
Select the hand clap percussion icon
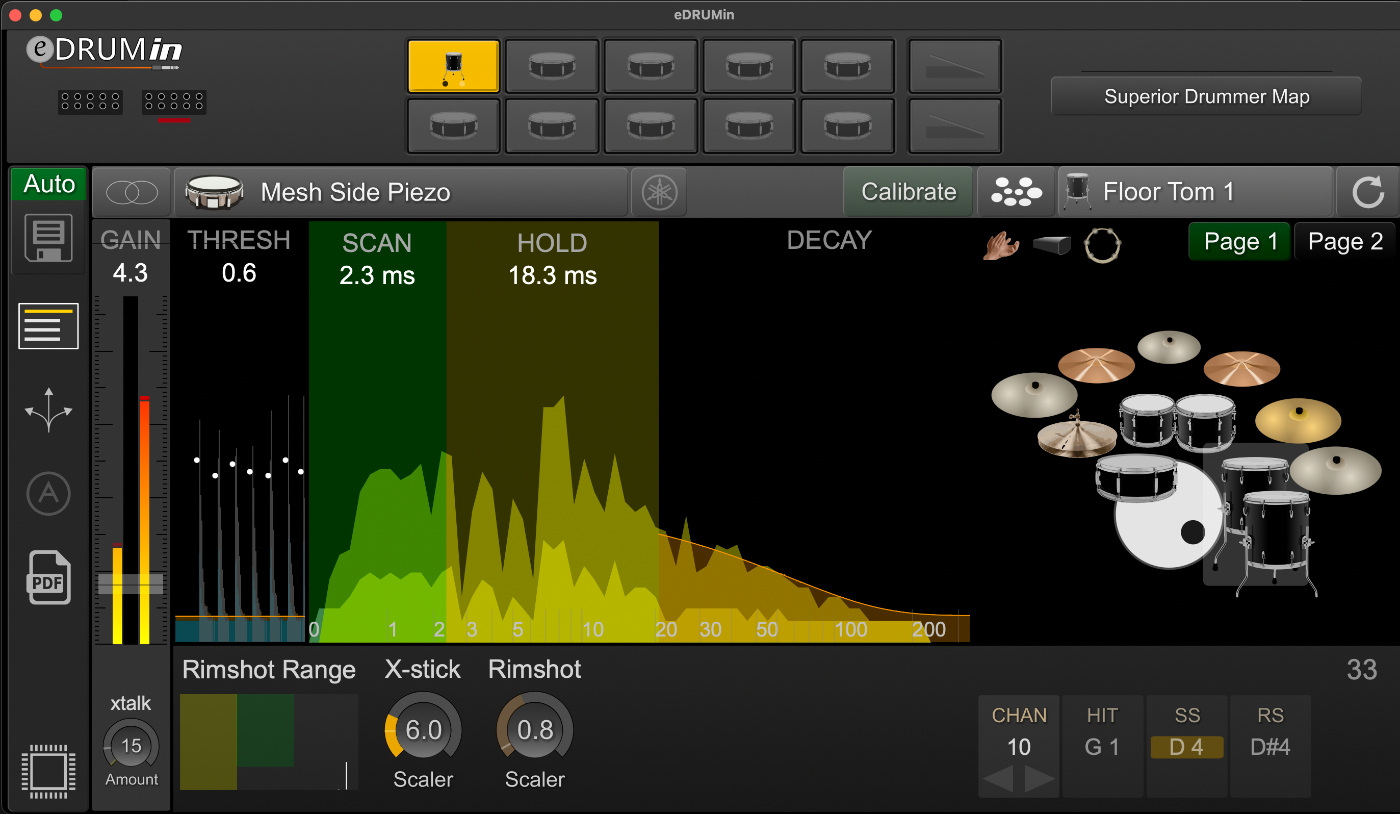1001,245
